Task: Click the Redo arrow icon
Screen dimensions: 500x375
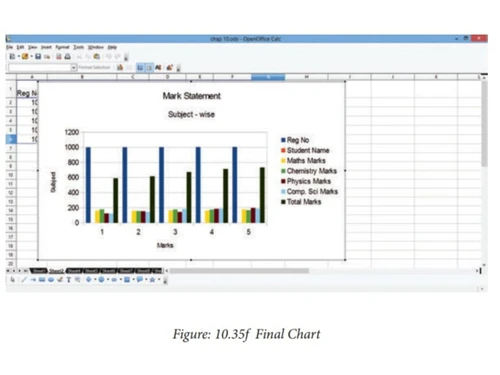Action: [x=117, y=57]
